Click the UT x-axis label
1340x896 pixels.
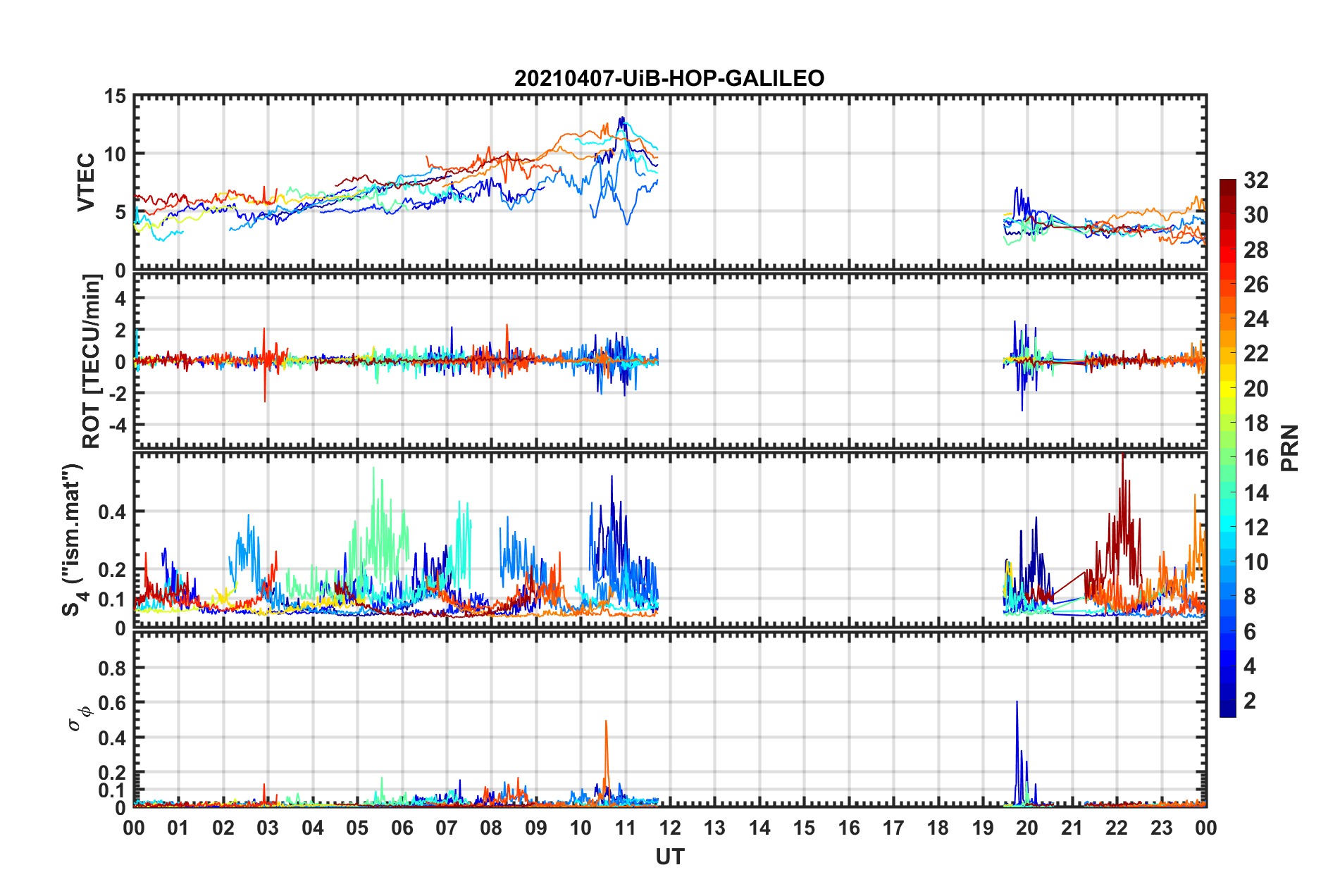tap(670, 857)
